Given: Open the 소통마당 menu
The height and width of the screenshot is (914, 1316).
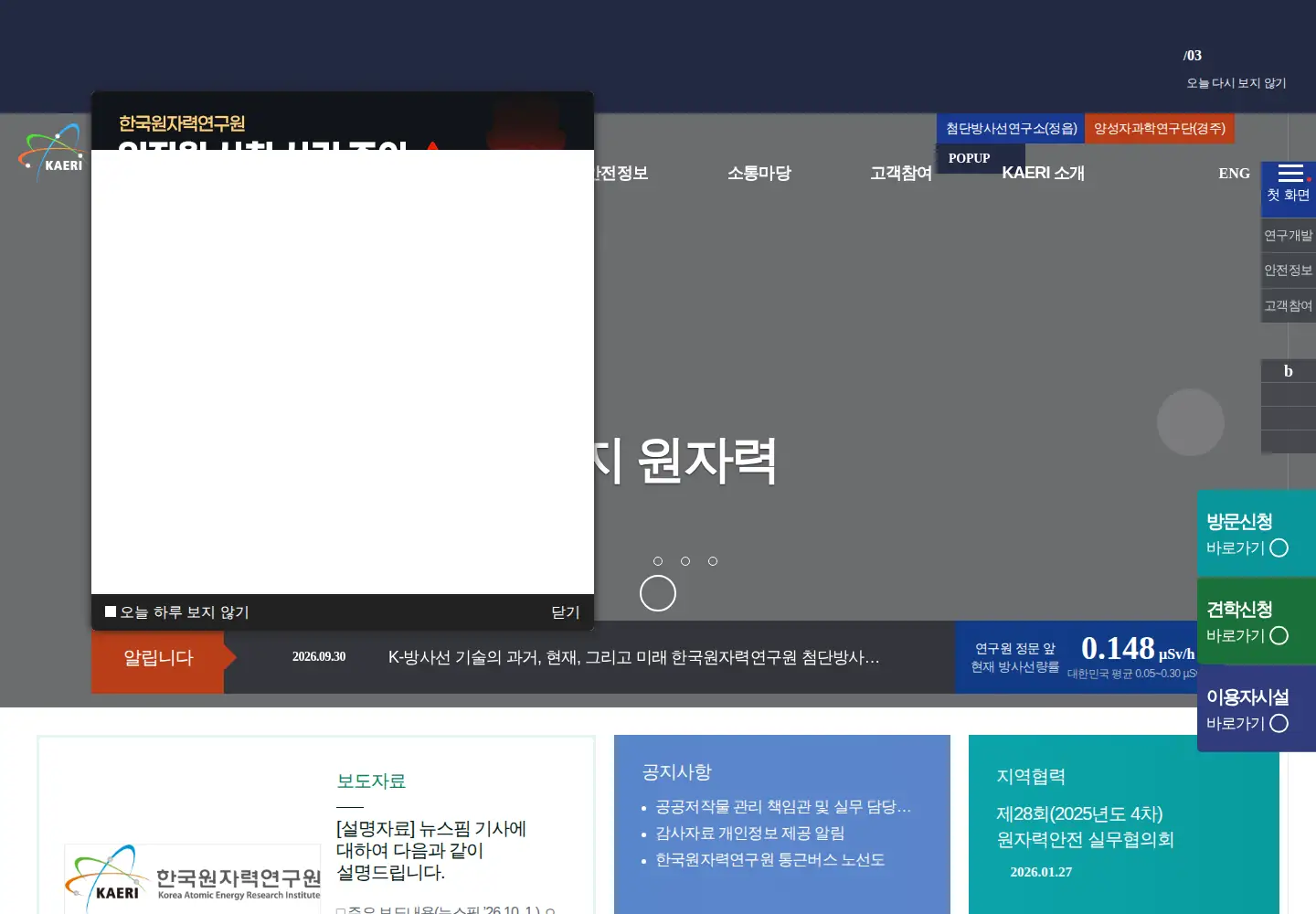Looking at the screenshot, I should (x=759, y=173).
